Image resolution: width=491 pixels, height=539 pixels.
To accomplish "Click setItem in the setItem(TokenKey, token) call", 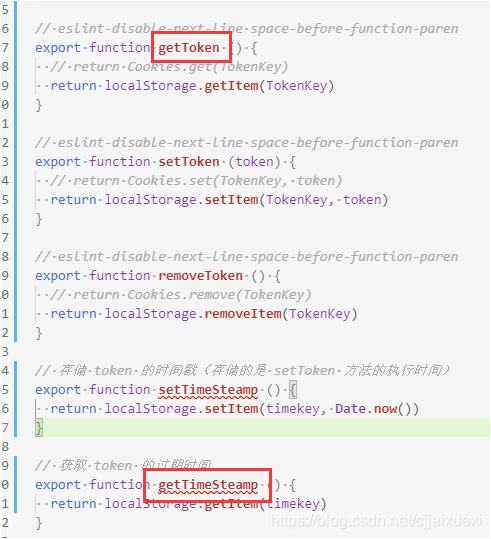I will tap(231, 200).
